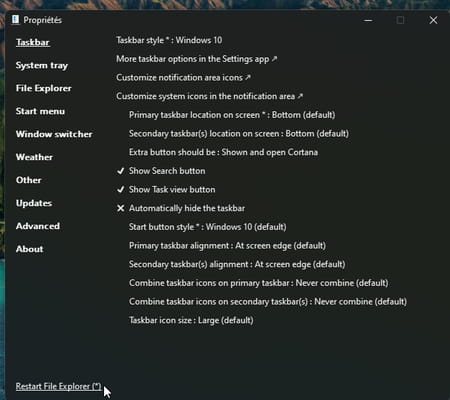Toggle the Show Search button checkmark

(x=120, y=171)
